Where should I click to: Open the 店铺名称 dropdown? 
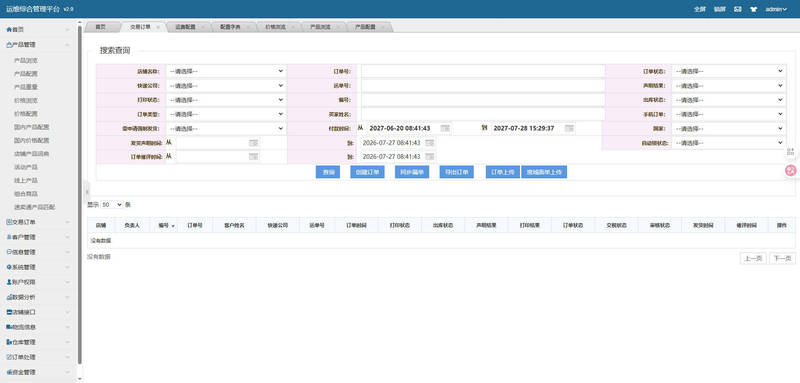(226, 71)
